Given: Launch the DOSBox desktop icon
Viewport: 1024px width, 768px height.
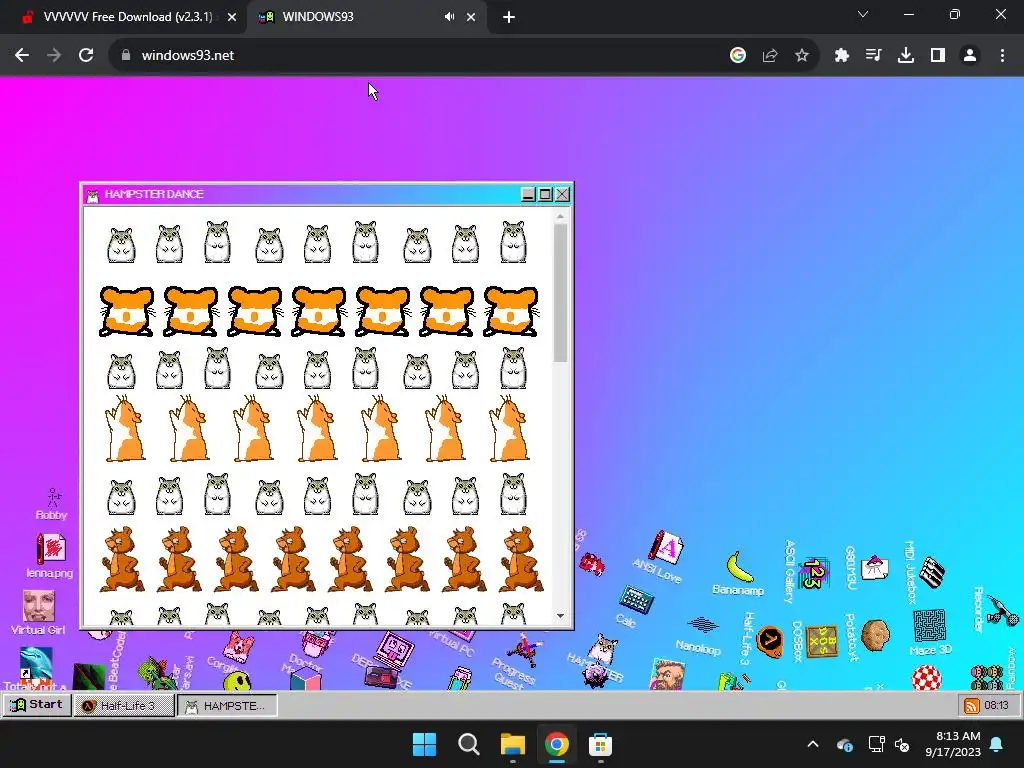Looking at the screenshot, I should point(822,641).
